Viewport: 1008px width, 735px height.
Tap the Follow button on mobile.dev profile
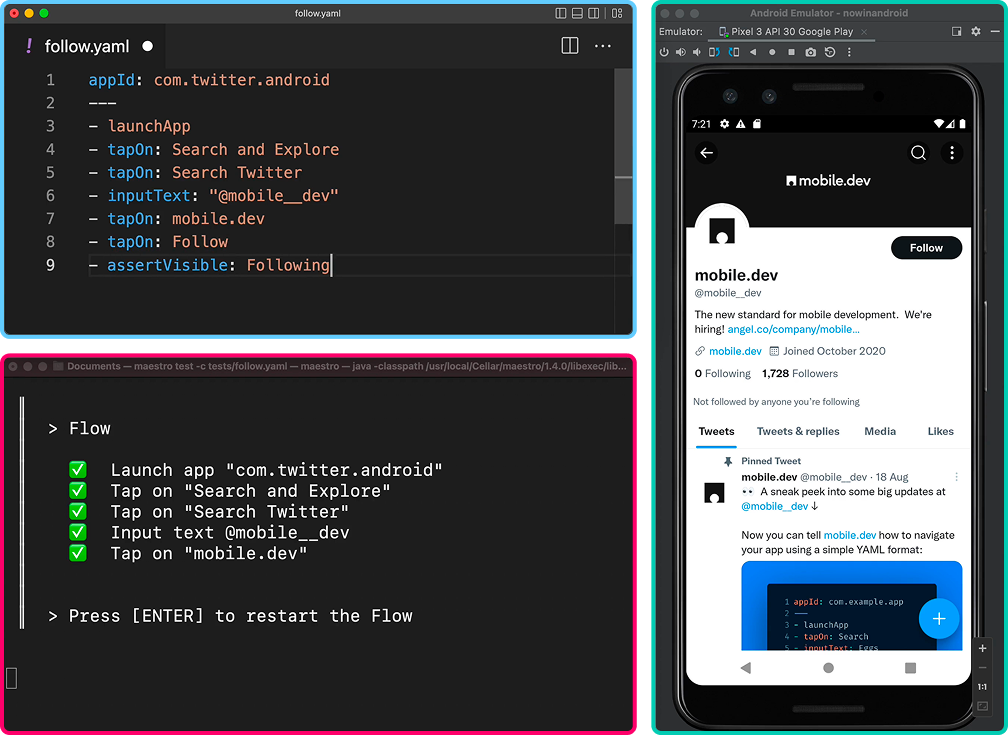pos(926,248)
